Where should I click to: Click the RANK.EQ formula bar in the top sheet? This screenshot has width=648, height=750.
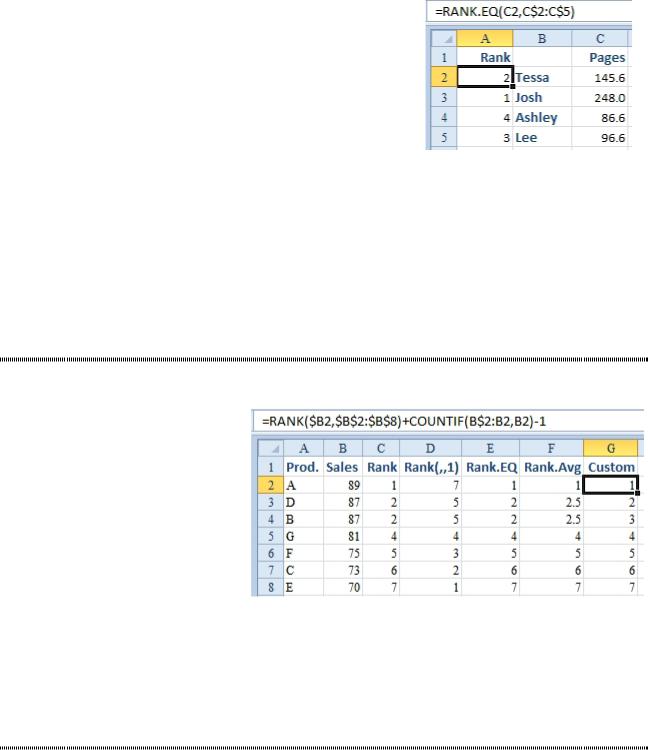click(529, 11)
